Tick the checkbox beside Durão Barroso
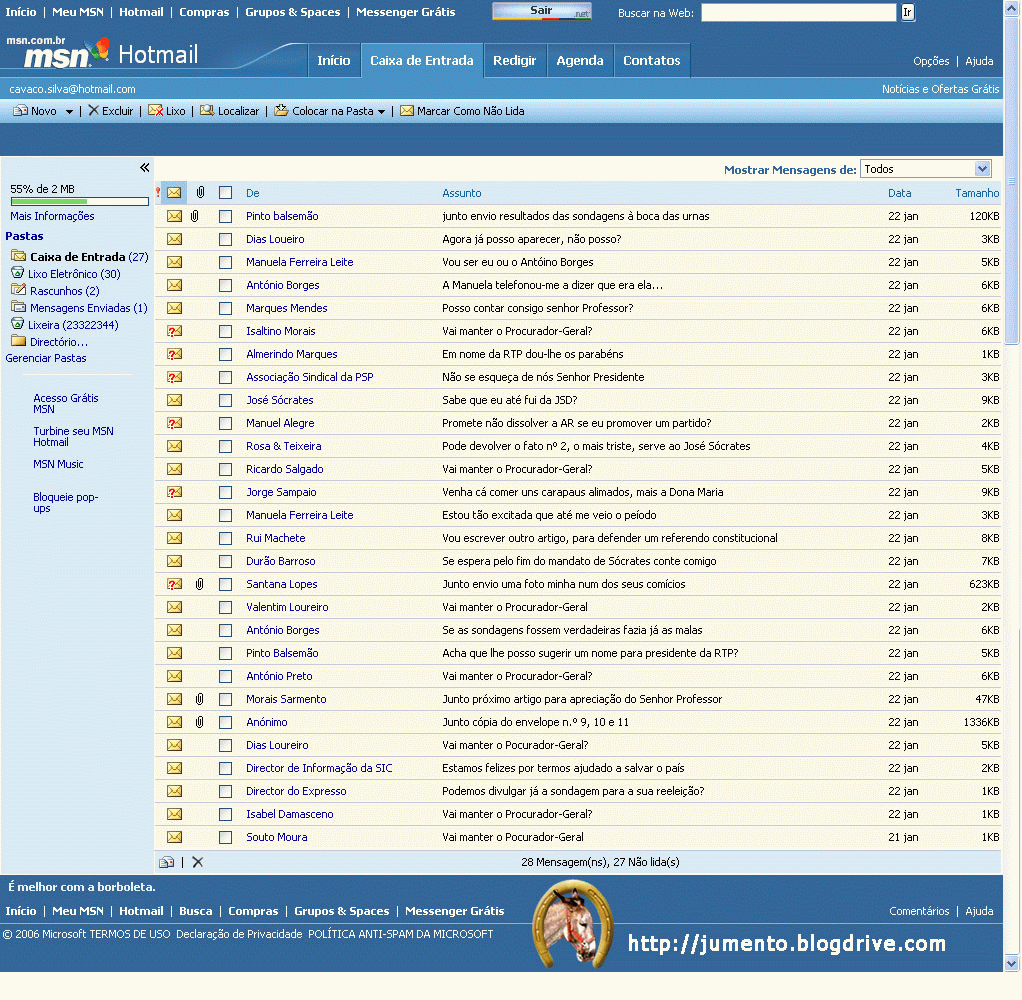This screenshot has height=1000, width=1022. pos(226,561)
